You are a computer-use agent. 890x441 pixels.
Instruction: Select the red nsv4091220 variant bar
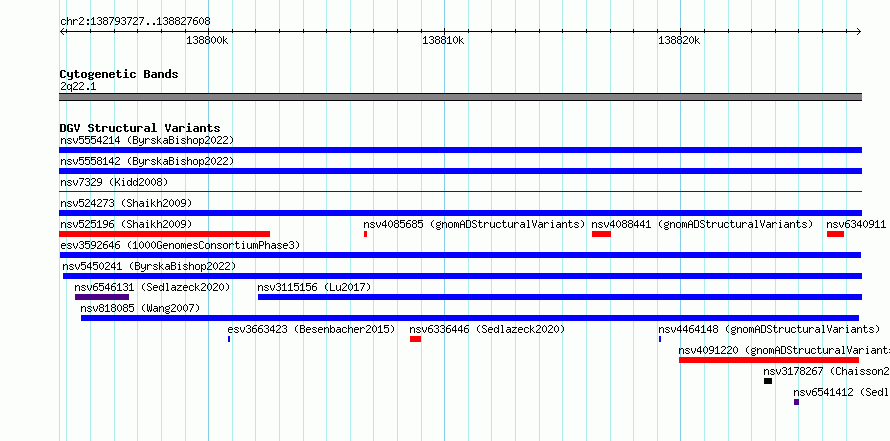pos(769,360)
